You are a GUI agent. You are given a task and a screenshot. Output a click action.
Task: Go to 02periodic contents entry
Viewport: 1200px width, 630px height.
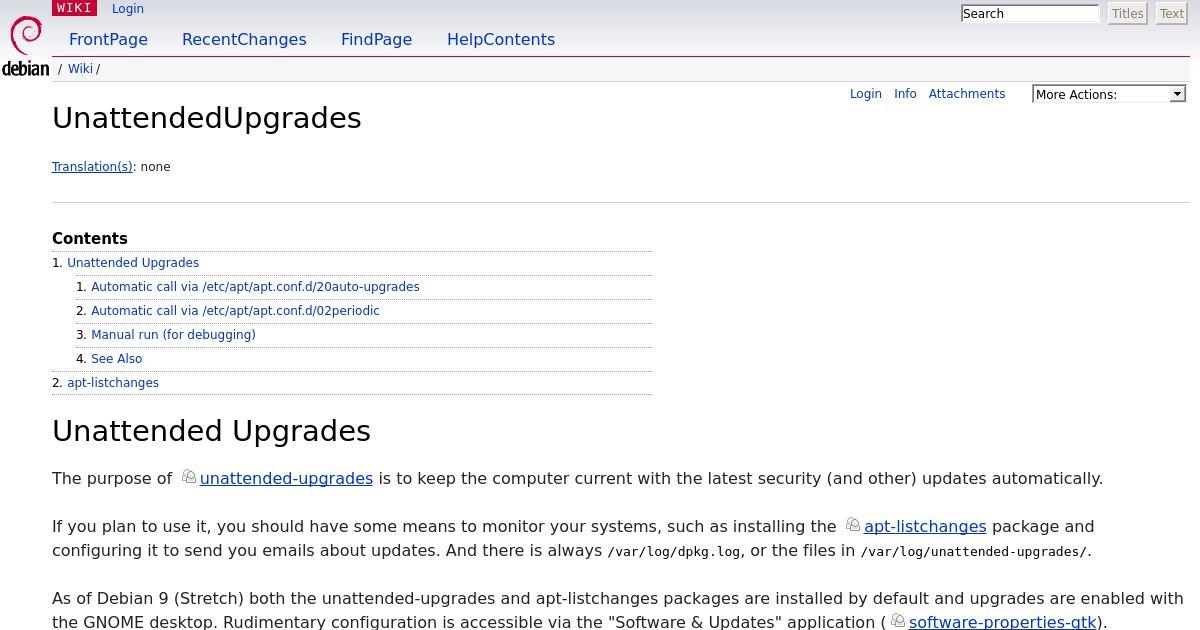click(235, 311)
